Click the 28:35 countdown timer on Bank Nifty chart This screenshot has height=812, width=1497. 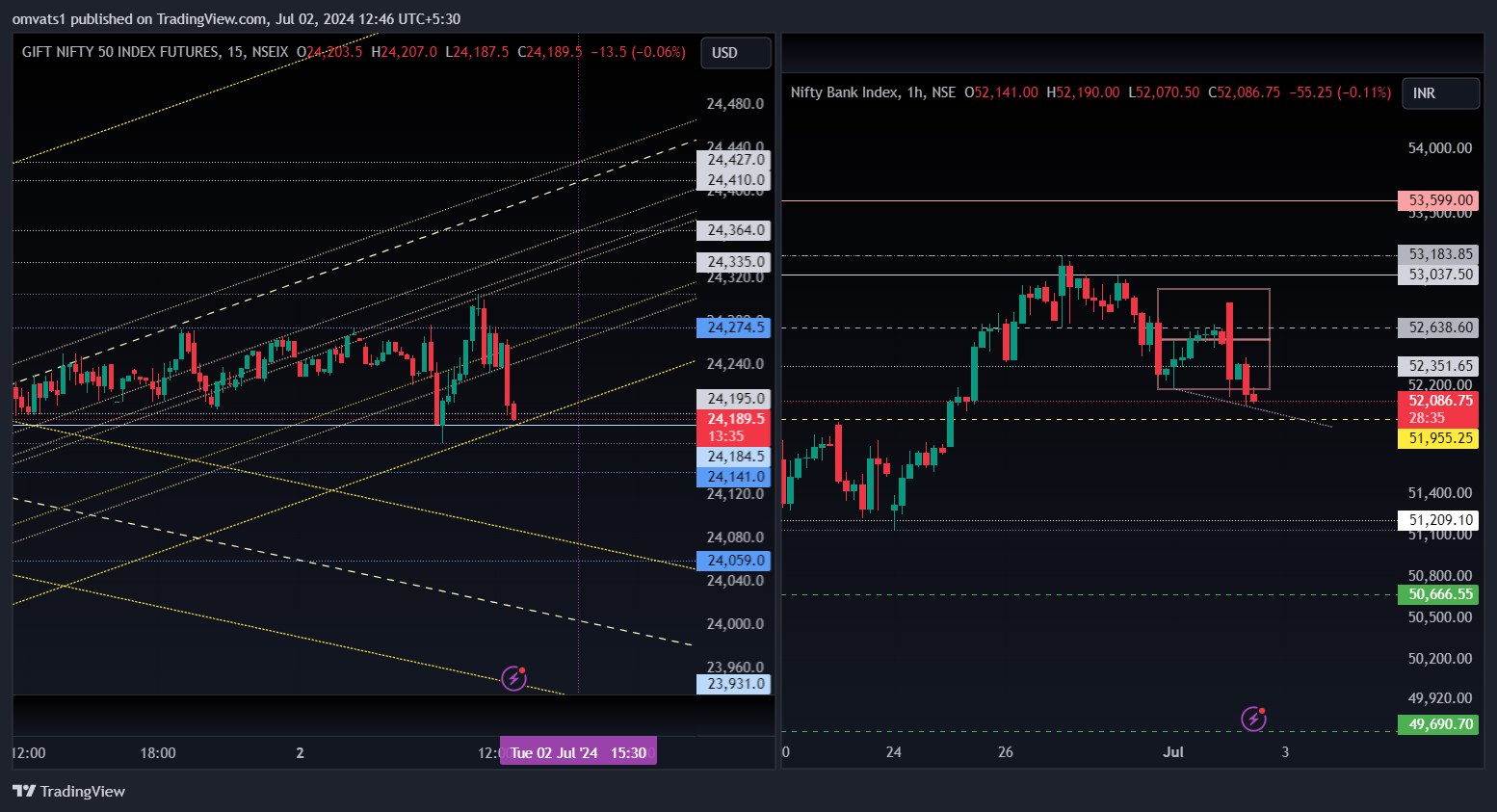(x=1428, y=418)
